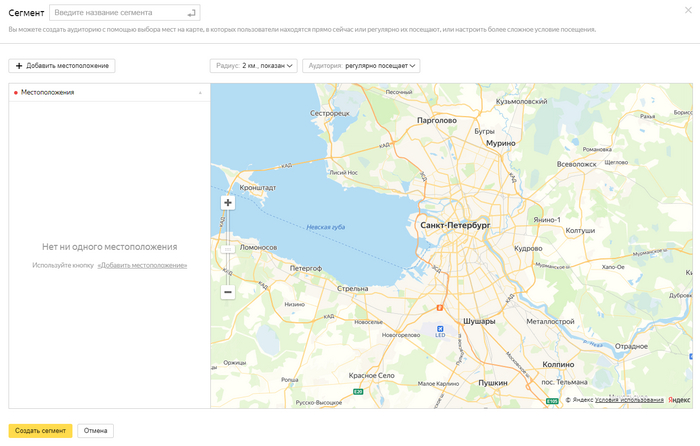
Task: Click Санкт-Петербург label on the map
Action: [x=455, y=226]
